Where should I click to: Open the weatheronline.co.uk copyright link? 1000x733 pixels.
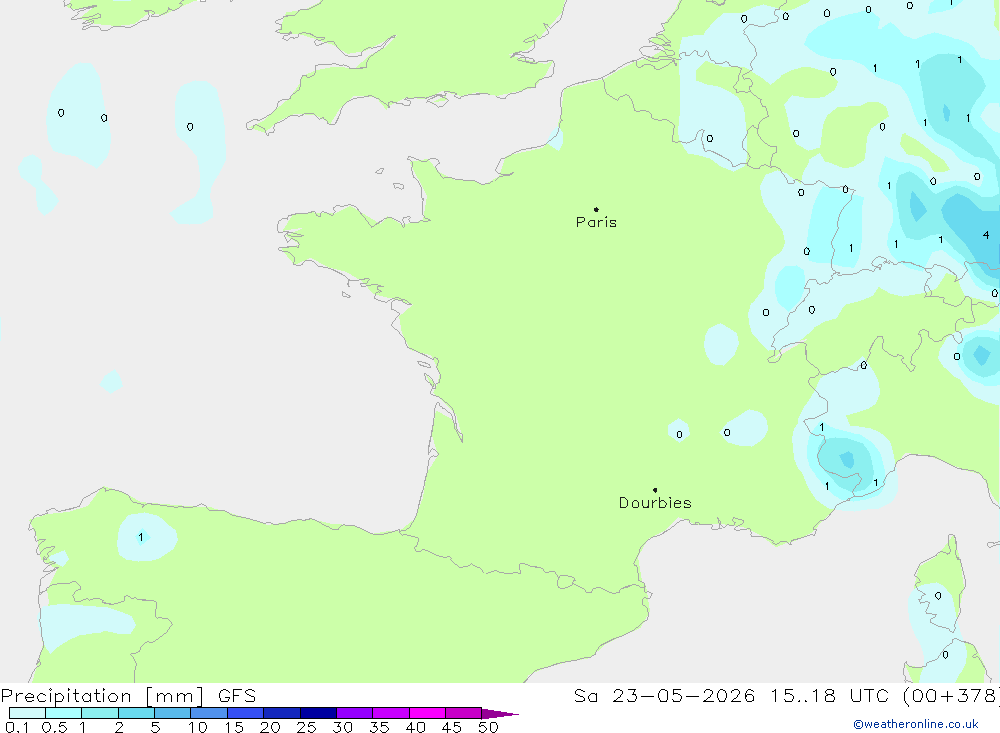pyautogui.click(x=916, y=724)
